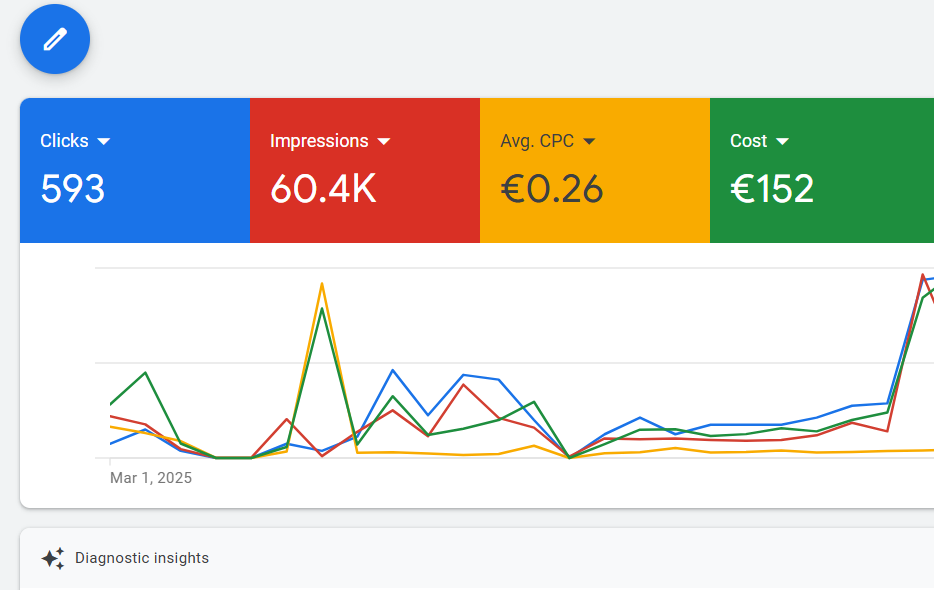Expand the Impressions metric dropdown arrow
This screenshot has height=590, width=934.
383,142
